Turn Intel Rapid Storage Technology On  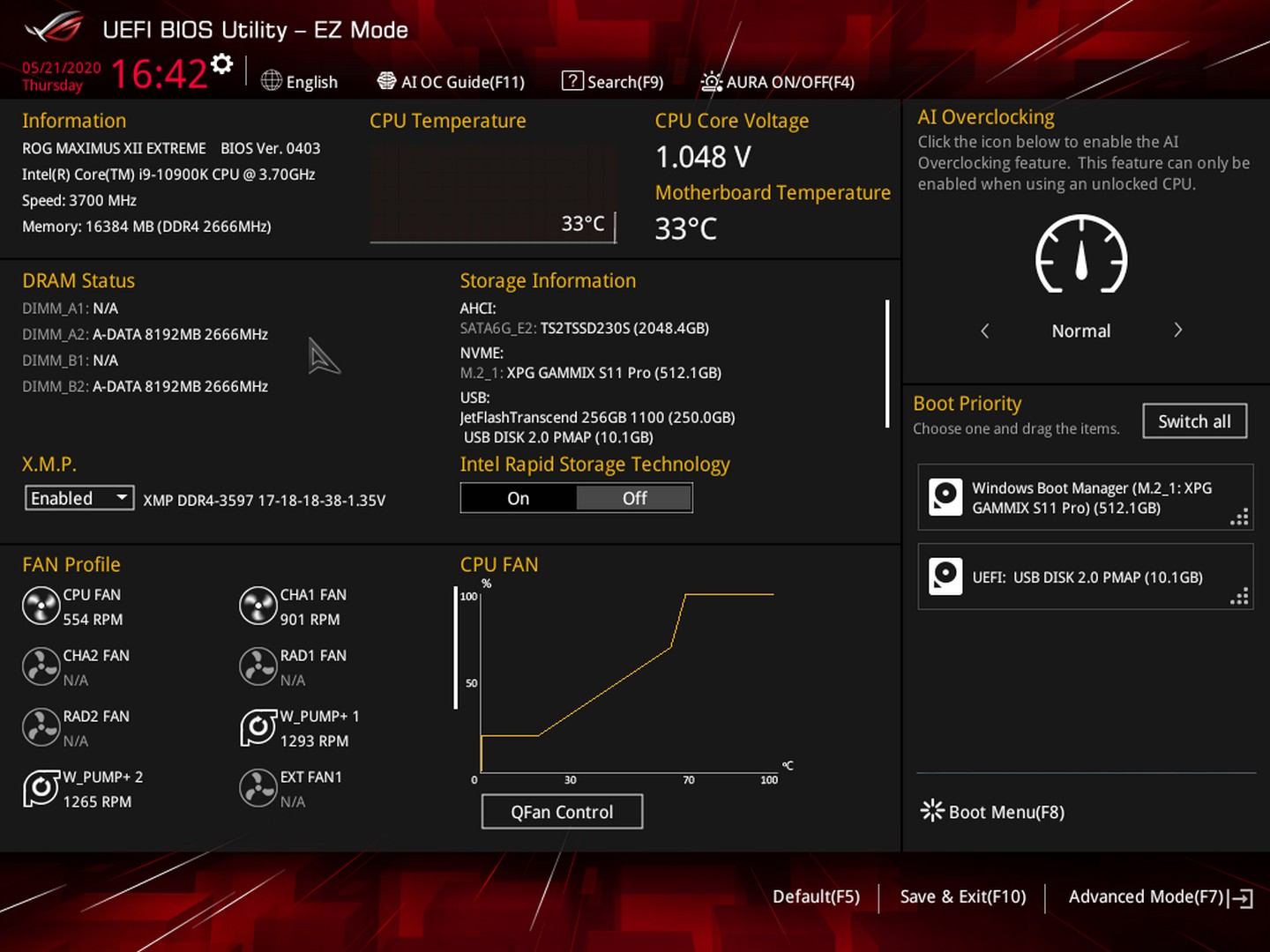point(519,498)
